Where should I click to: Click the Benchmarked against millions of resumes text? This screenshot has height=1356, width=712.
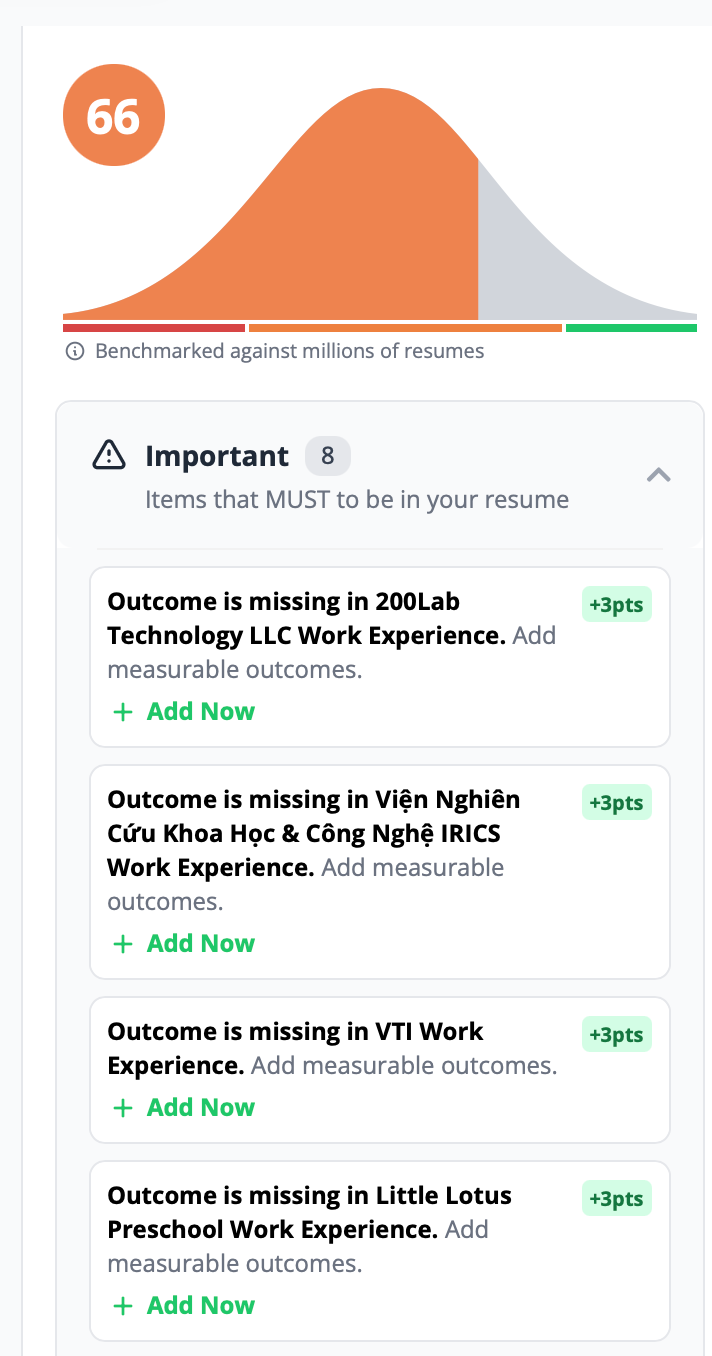click(x=289, y=352)
